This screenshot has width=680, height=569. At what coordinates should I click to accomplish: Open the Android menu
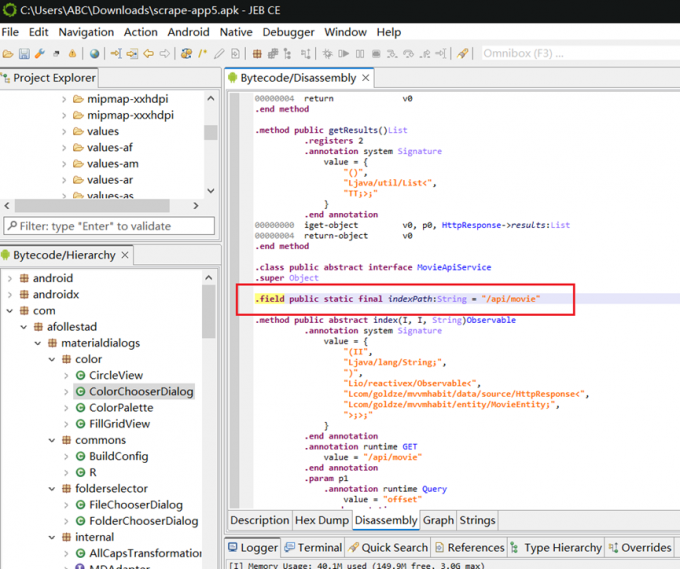pyautogui.click(x=188, y=32)
